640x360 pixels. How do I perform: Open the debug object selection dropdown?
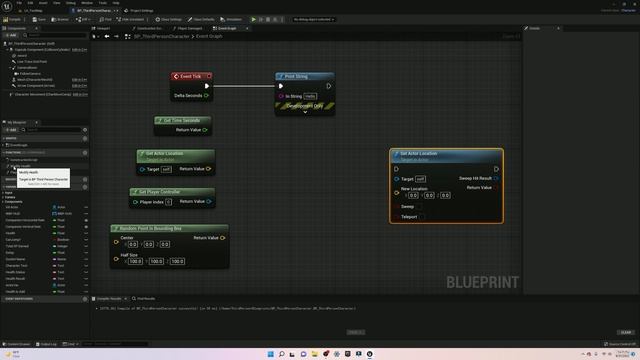tap(313, 19)
